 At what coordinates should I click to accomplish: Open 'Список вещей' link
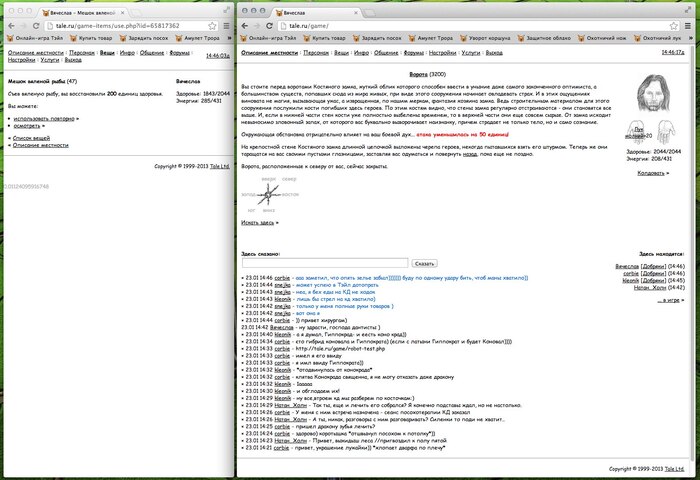click(x=31, y=138)
